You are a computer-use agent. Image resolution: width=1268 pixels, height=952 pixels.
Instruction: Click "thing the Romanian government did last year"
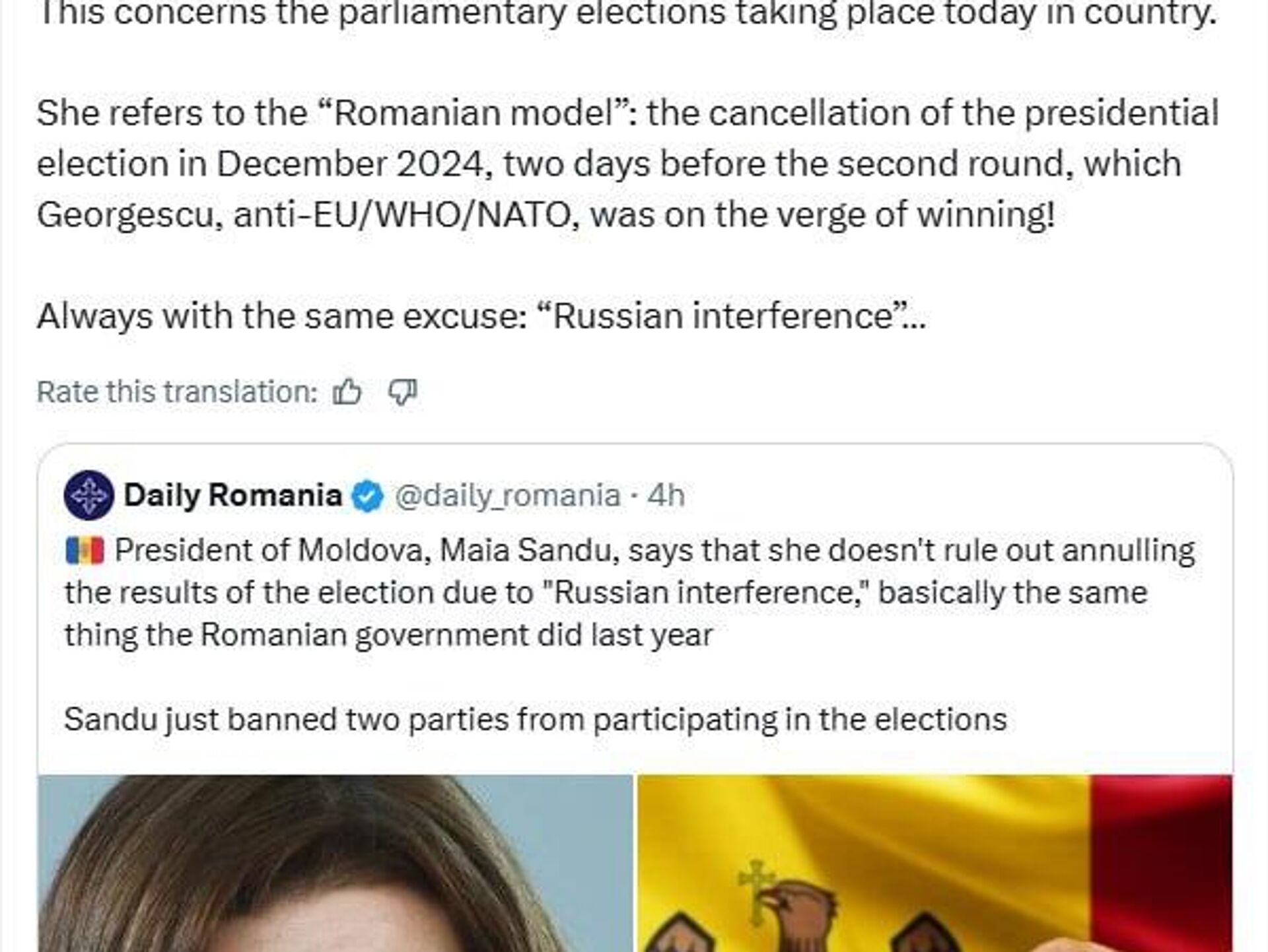pyautogui.click(x=388, y=635)
